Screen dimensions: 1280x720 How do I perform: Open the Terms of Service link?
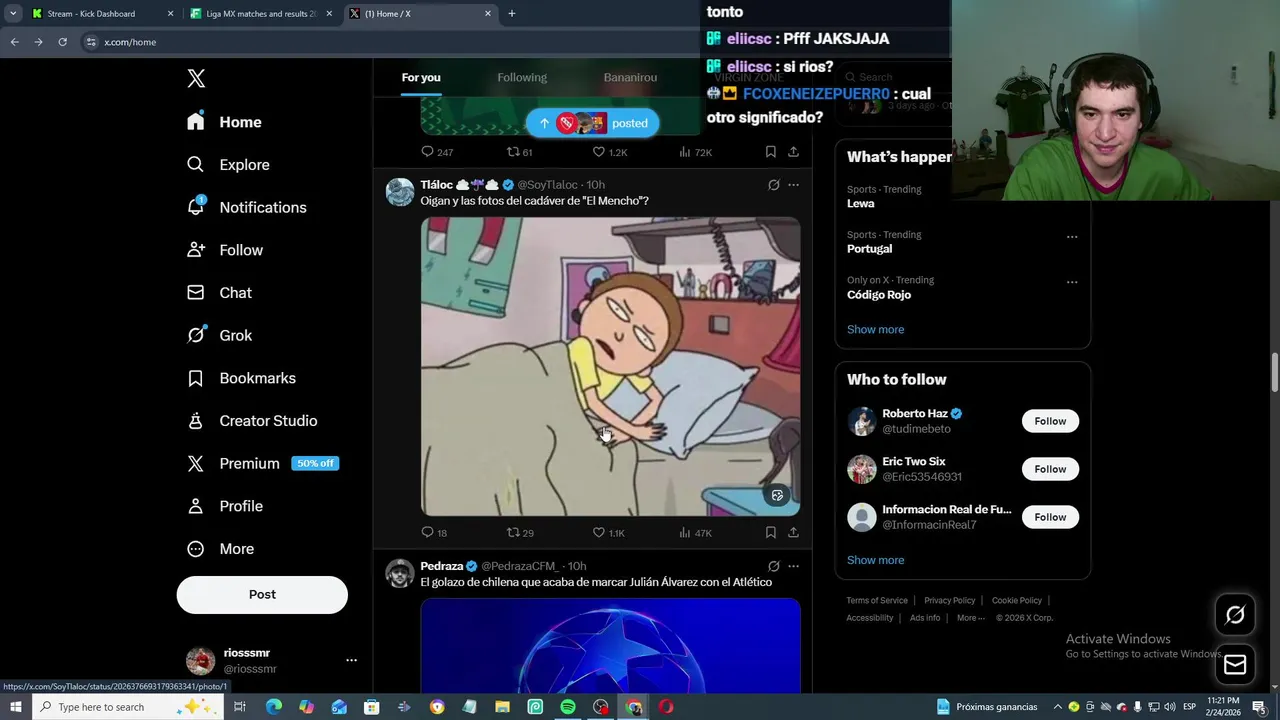point(877,600)
